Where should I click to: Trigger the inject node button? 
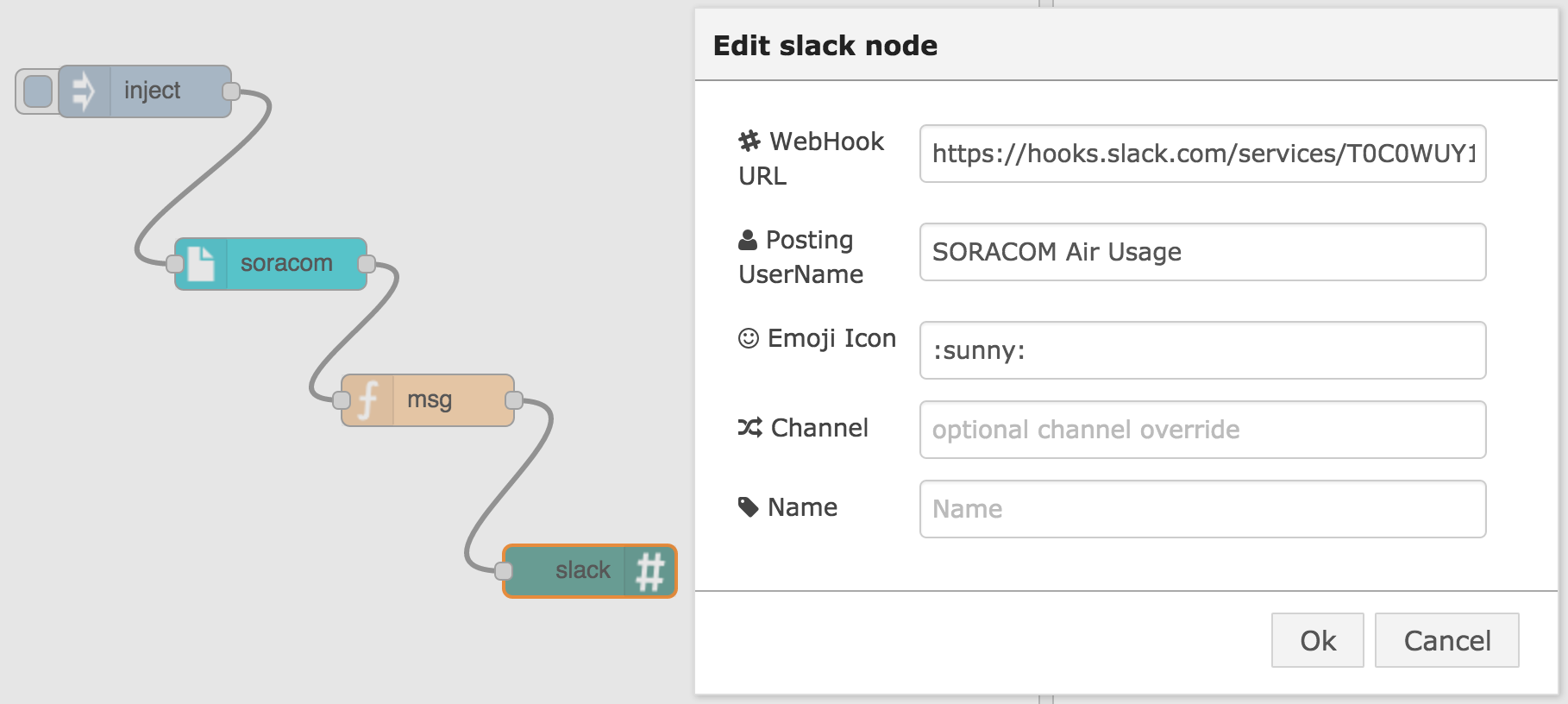click(38, 91)
